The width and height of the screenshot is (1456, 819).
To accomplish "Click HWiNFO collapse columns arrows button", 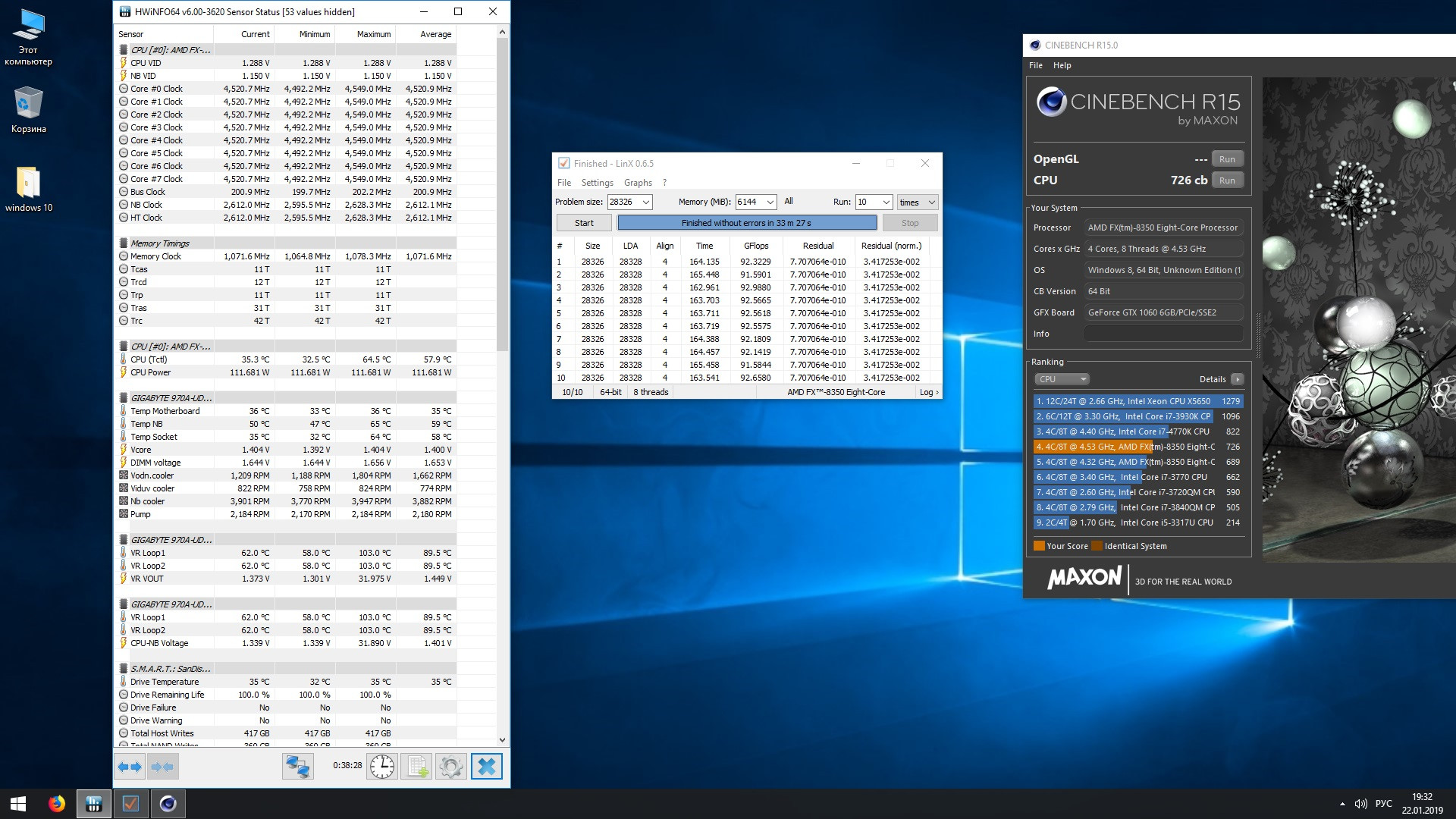I will coord(163,767).
